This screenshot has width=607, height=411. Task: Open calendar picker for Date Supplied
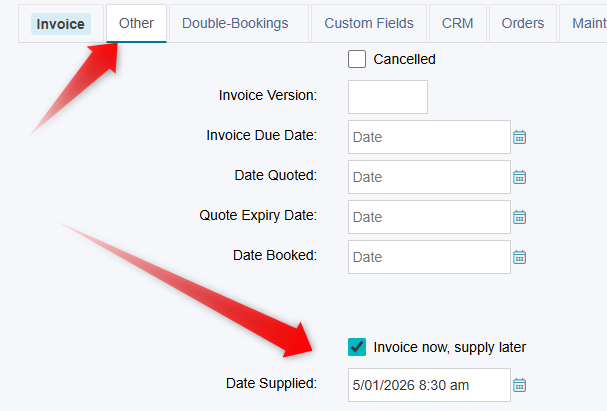(519, 384)
